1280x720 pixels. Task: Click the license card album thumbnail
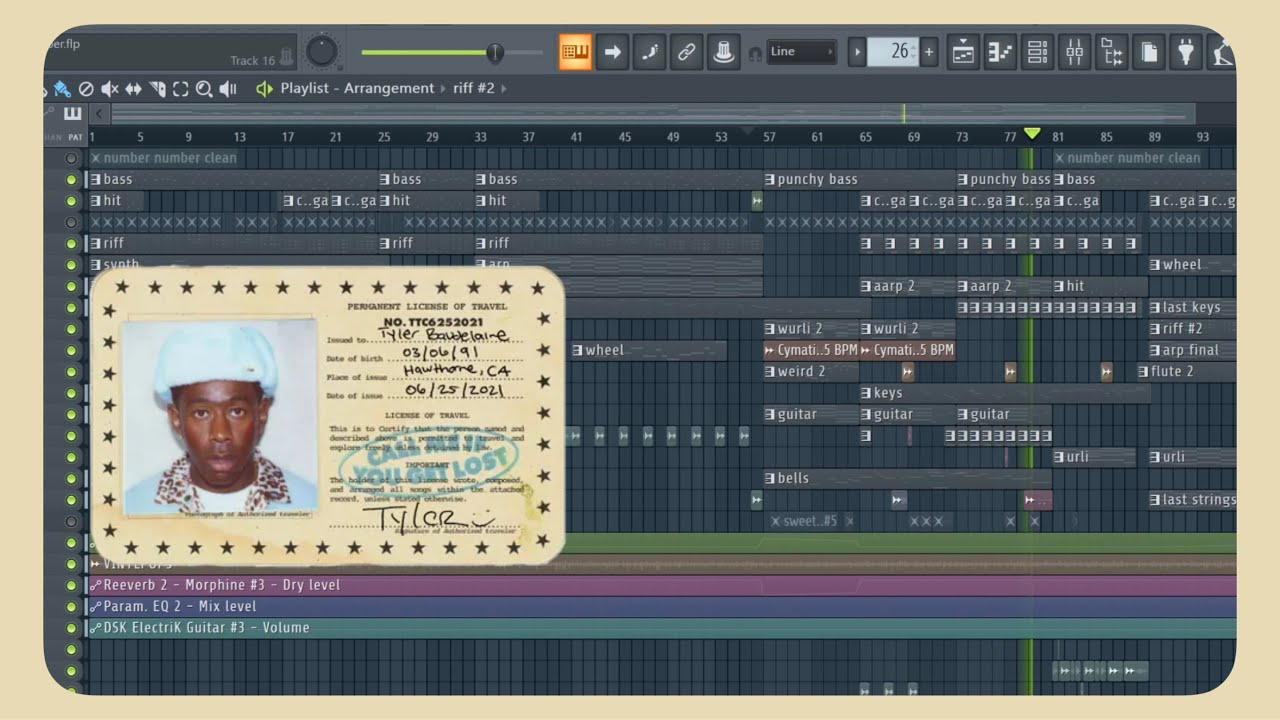pyautogui.click(x=327, y=418)
